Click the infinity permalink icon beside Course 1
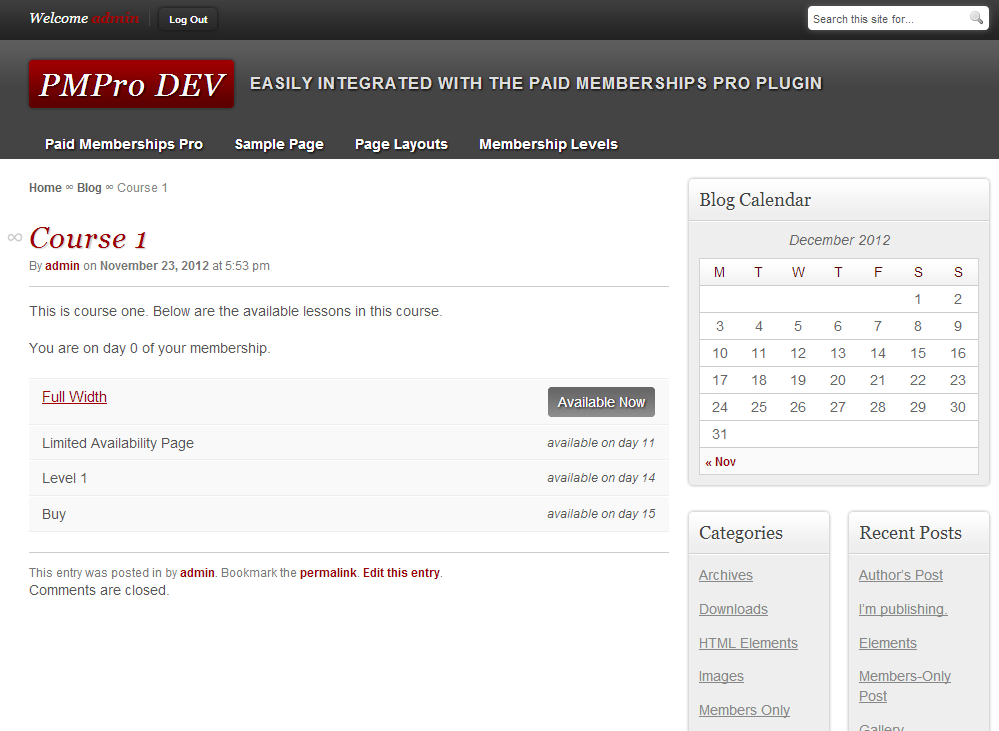The width and height of the screenshot is (999, 731). [15, 238]
